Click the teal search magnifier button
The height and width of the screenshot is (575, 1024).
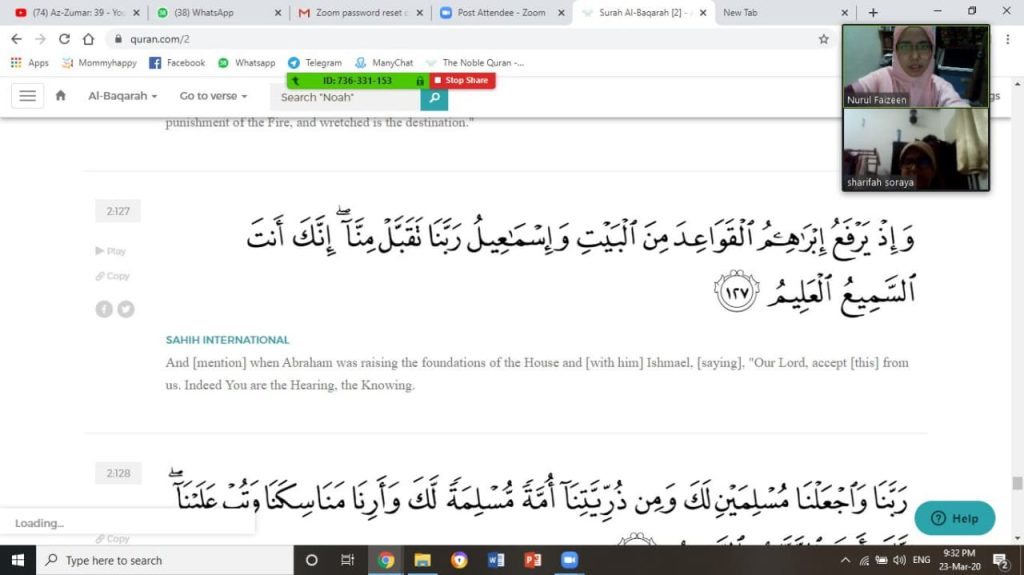(434, 97)
